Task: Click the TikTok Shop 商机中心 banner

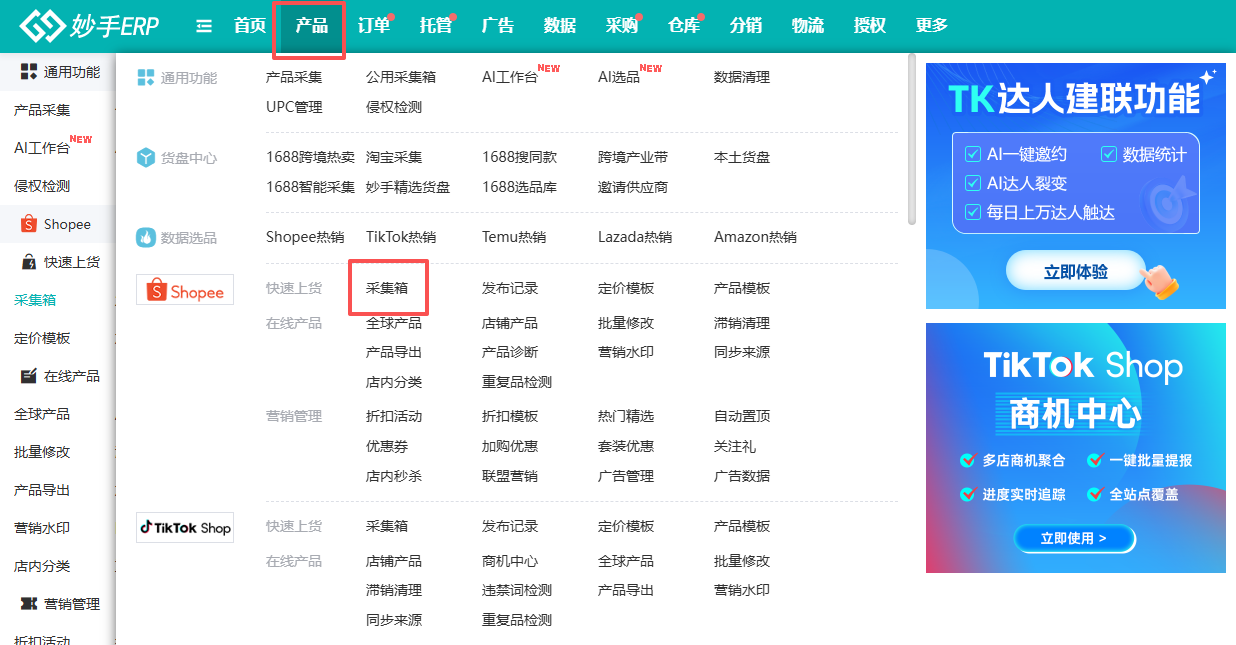Action: 1076,448
